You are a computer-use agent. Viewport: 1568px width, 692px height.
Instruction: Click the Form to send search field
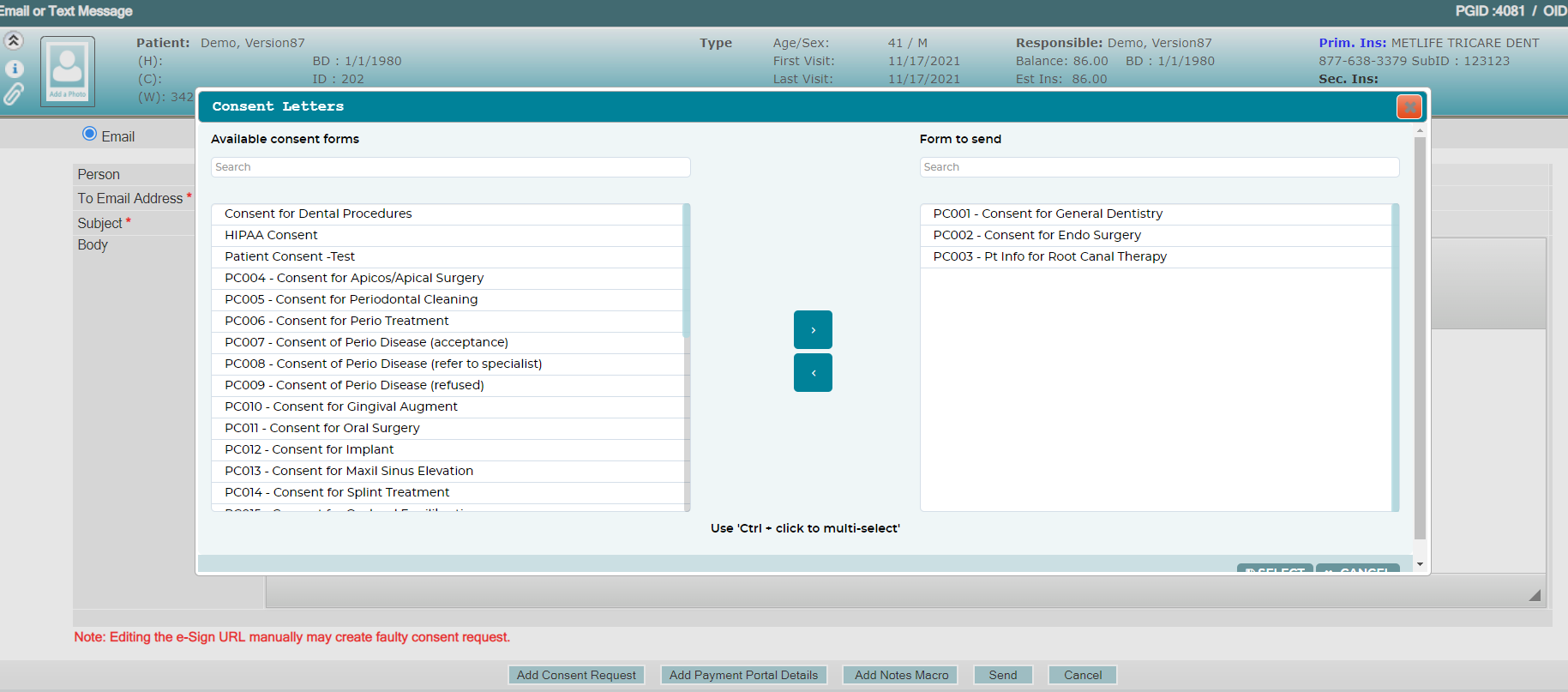pos(1159,167)
